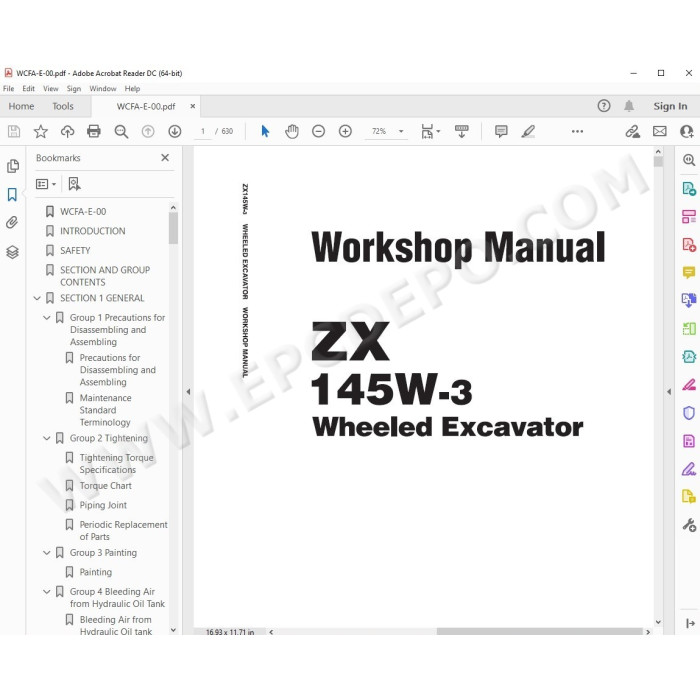
Task: Open notifications bell icon
Action: (629, 106)
